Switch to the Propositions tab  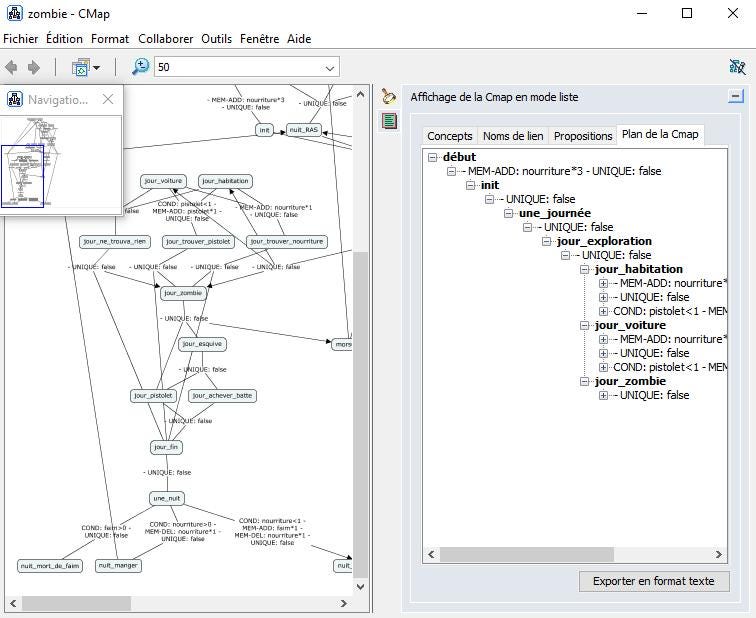click(x=582, y=136)
